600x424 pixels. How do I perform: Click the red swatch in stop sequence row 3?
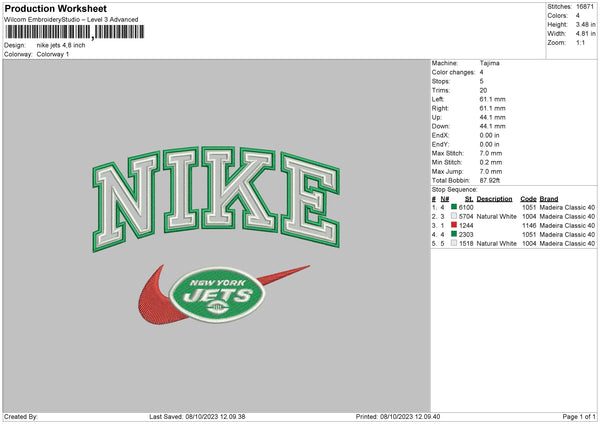454,225
